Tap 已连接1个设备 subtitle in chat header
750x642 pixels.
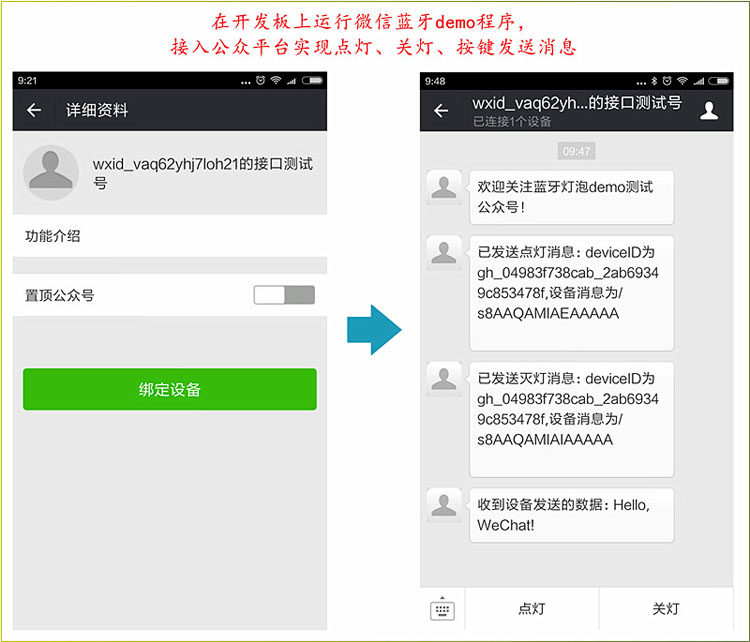coord(512,122)
